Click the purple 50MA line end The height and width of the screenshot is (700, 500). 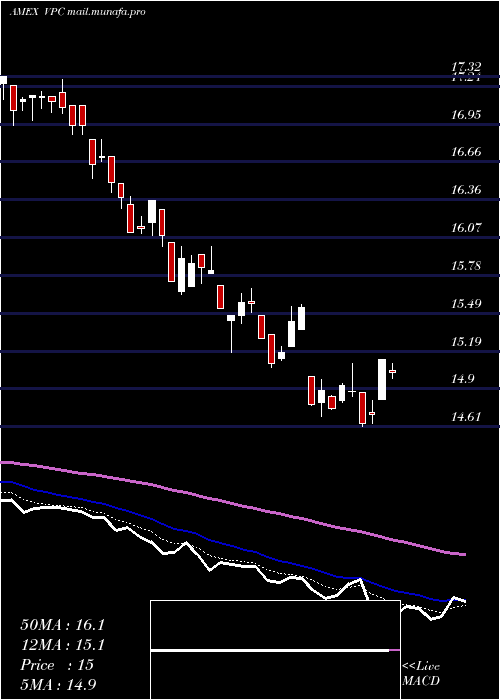[x=463, y=554]
